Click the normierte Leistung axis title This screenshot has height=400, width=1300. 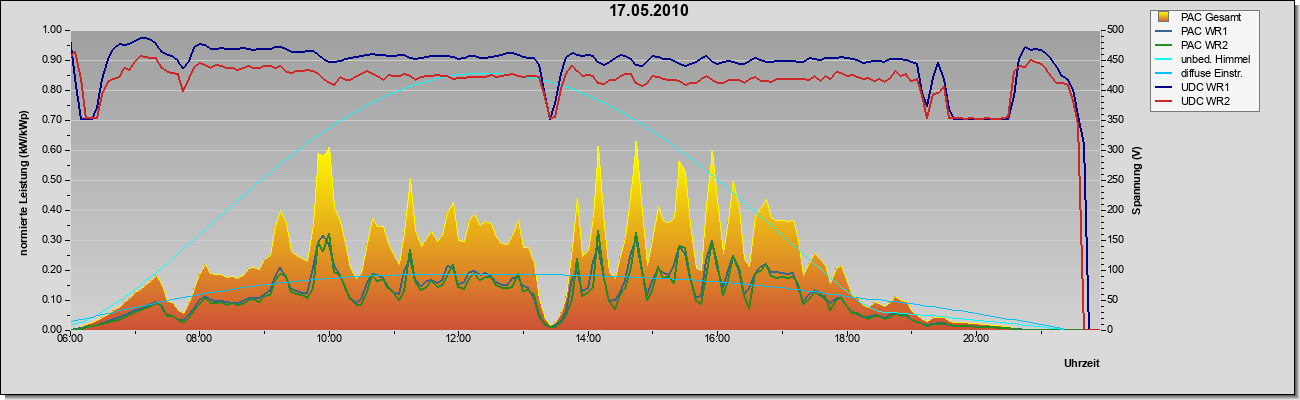(x=22, y=182)
